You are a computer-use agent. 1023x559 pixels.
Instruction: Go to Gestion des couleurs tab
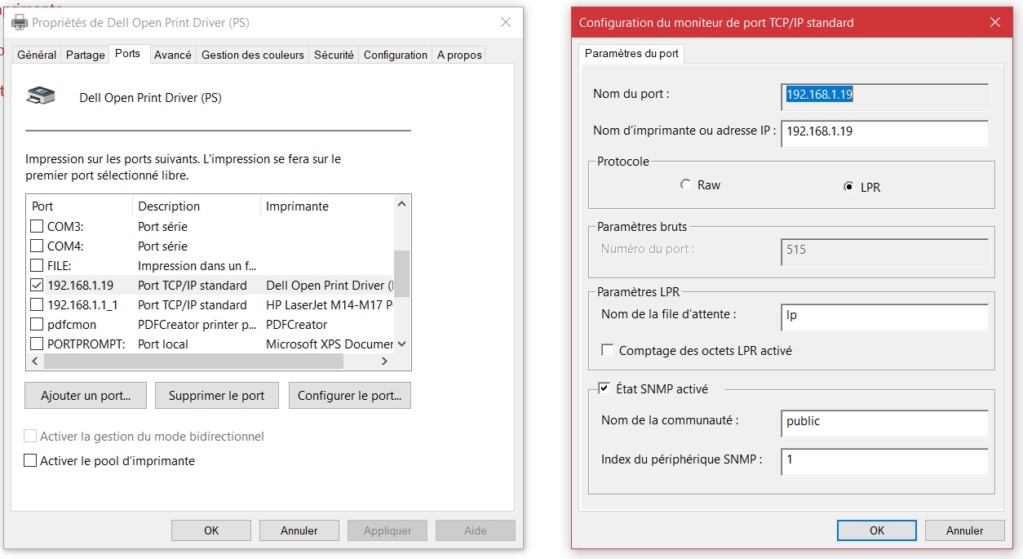tap(252, 55)
